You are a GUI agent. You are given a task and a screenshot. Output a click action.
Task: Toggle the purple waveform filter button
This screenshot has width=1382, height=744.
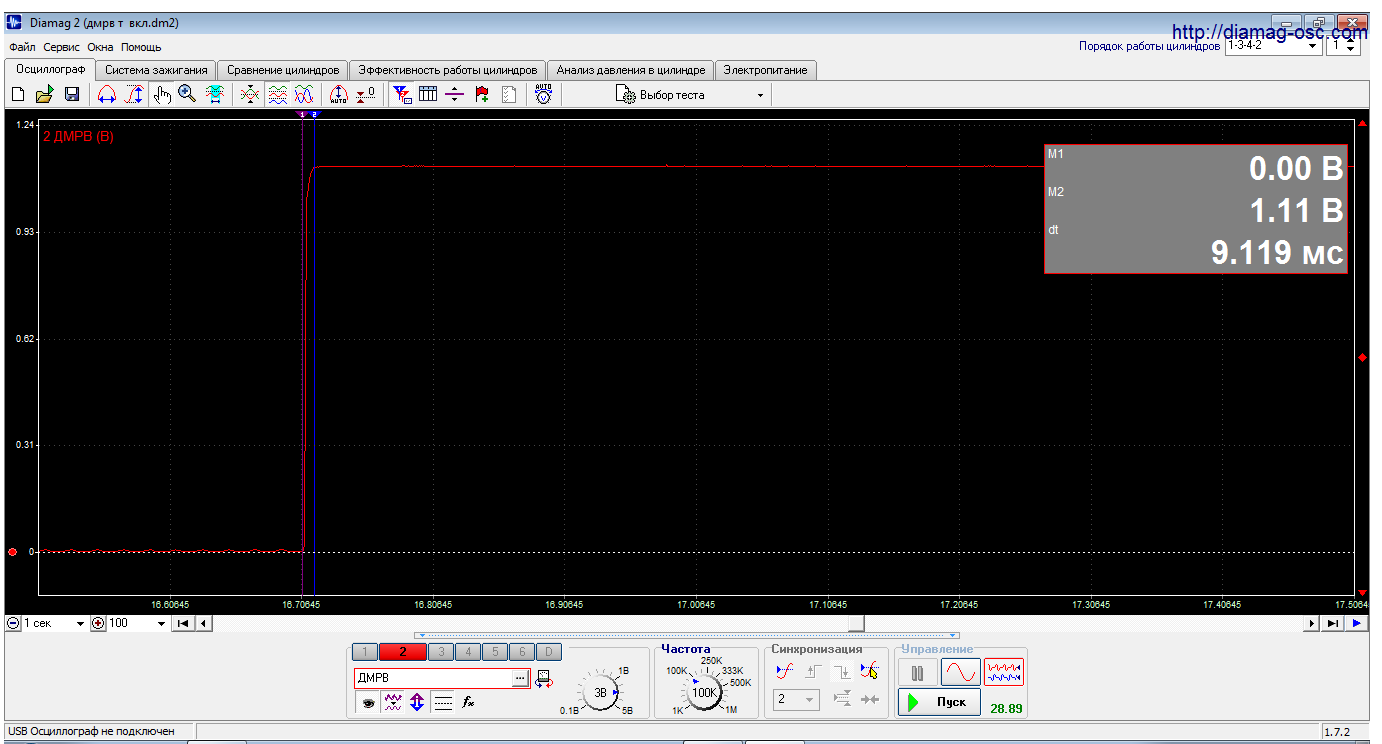point(393,703)
